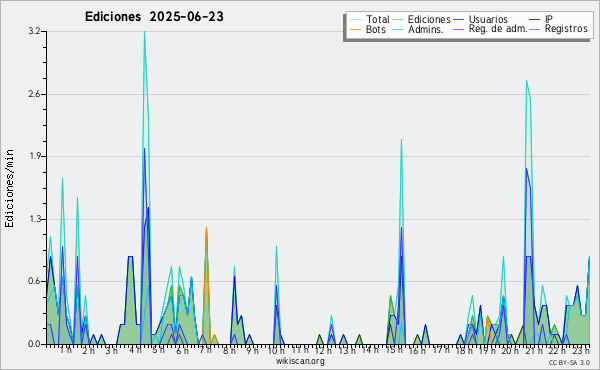Click the '1 h' x-axis label
Screen dimensions: 600x370
coord(65,350)
